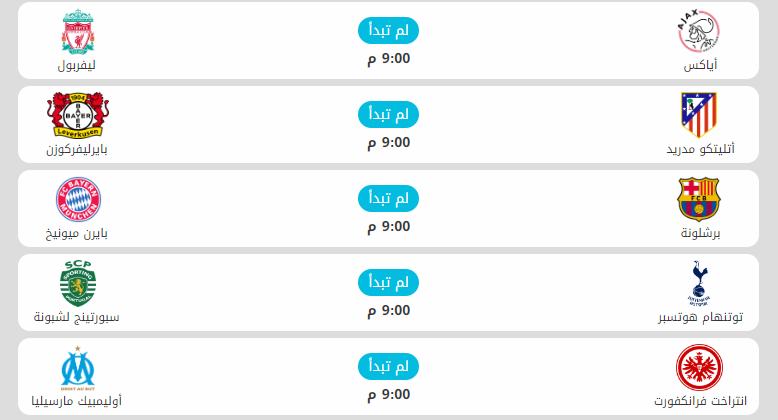Click the Bayern Munich logo
Image resolution: width=778 pixels, height=420 pixels.
[76, 200]
